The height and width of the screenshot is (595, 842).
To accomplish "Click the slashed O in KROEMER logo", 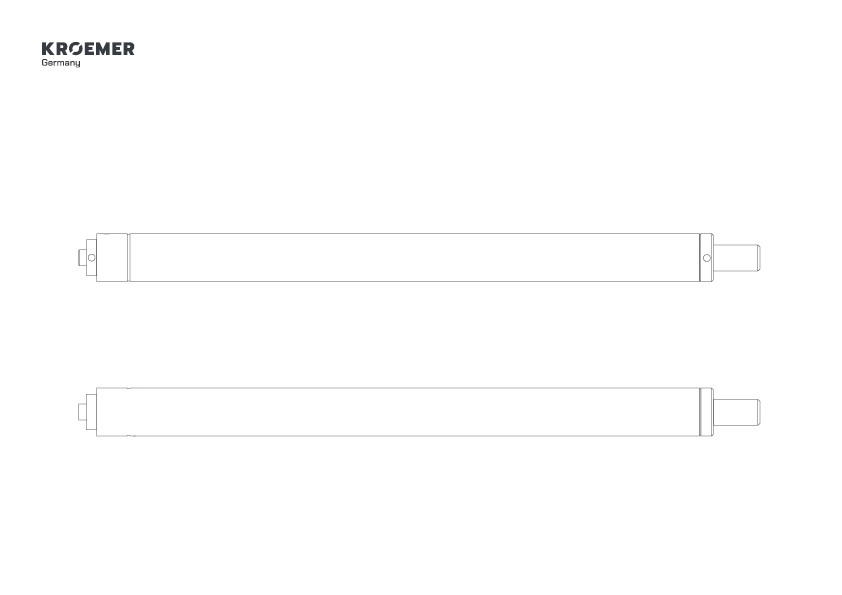I will click(x=77, y=49).
